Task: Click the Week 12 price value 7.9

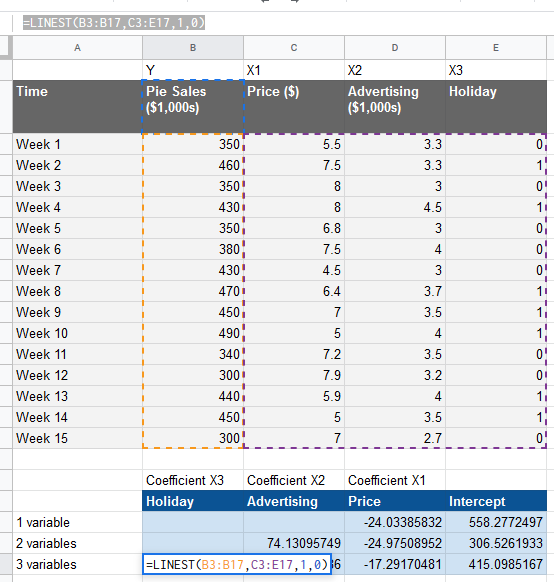Action: coord(294,375)
